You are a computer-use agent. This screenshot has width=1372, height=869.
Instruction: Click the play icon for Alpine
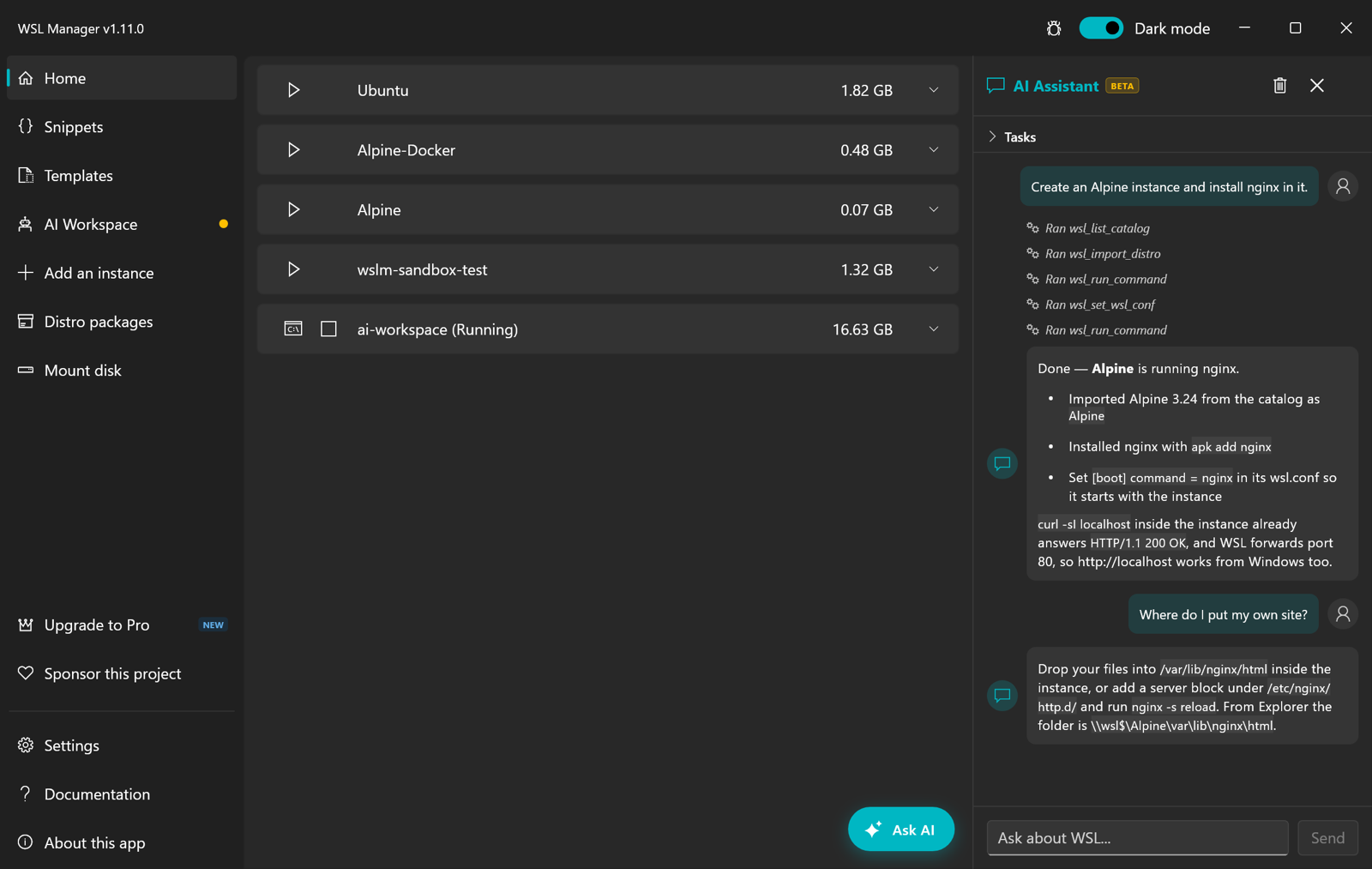293,209
